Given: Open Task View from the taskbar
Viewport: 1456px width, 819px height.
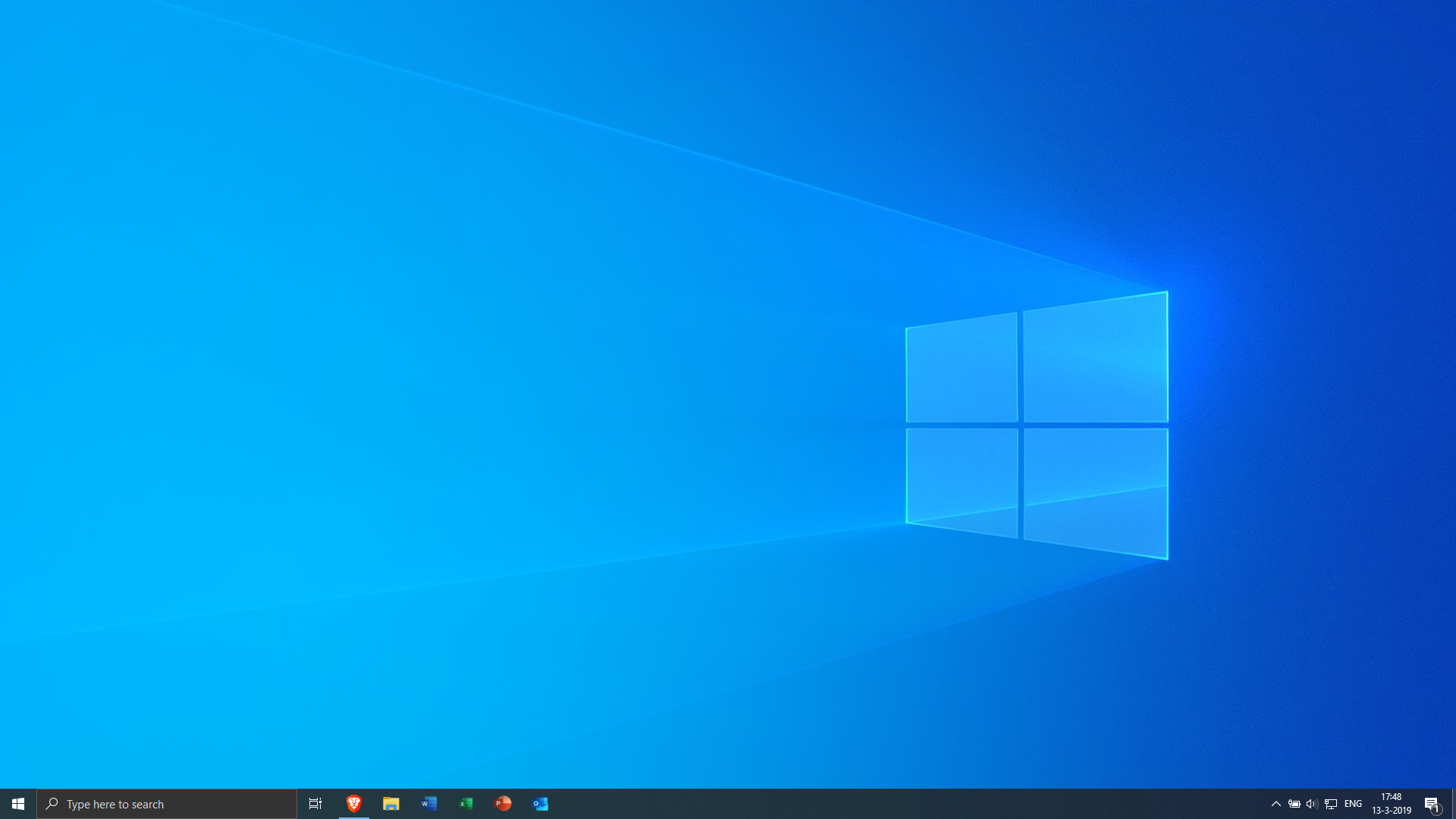Looking at the screenshot, I should pos(315,804).
